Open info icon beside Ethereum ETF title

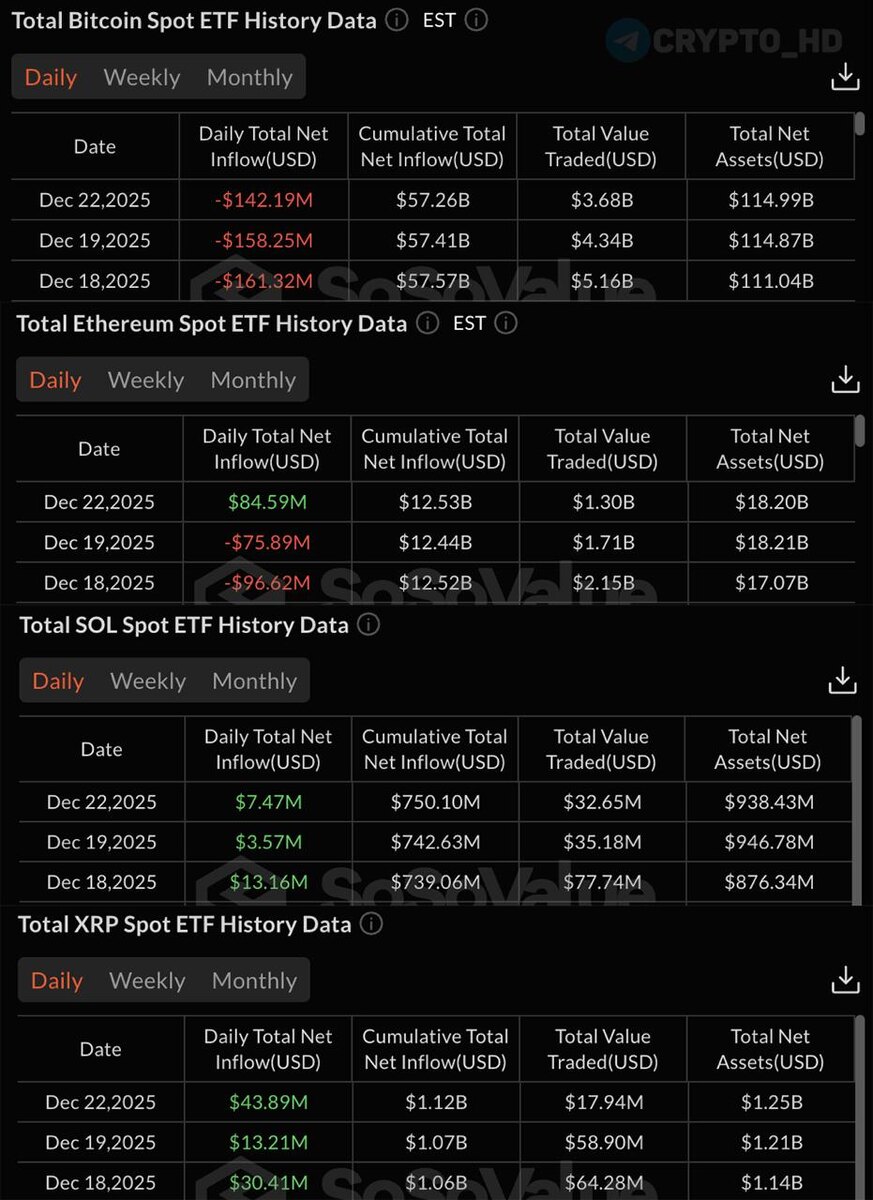[x=427, y=323]
